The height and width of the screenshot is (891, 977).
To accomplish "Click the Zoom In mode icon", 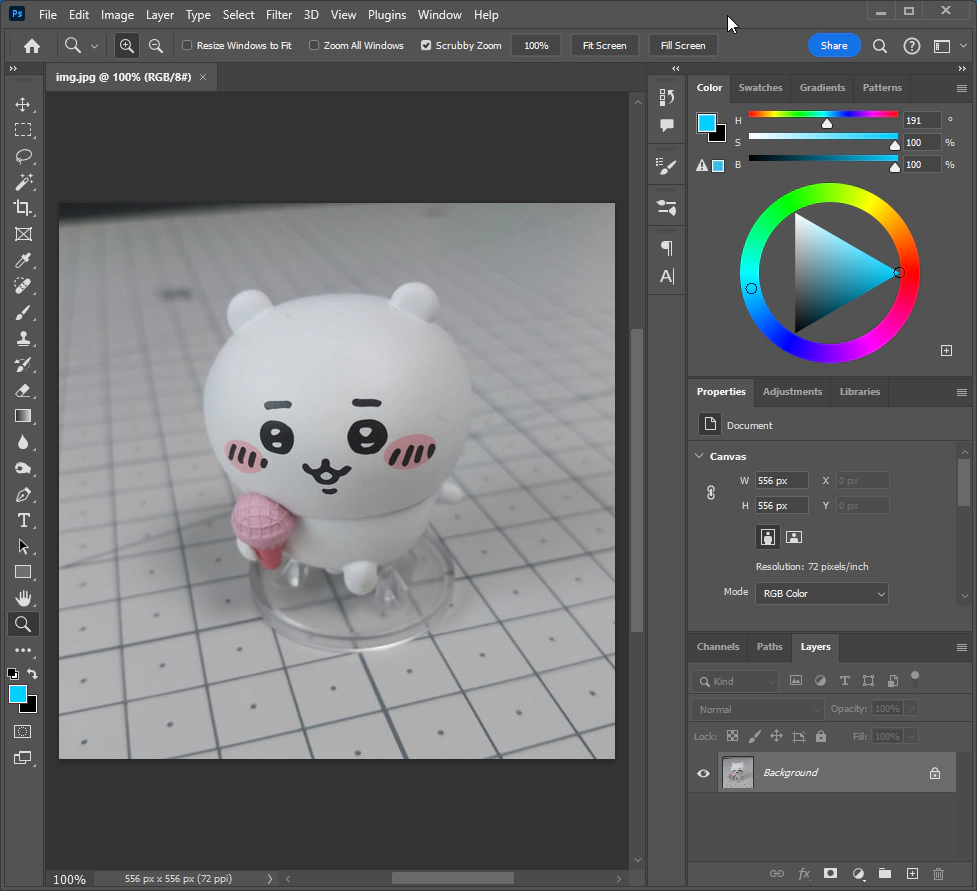I will (x=126, y=45).
